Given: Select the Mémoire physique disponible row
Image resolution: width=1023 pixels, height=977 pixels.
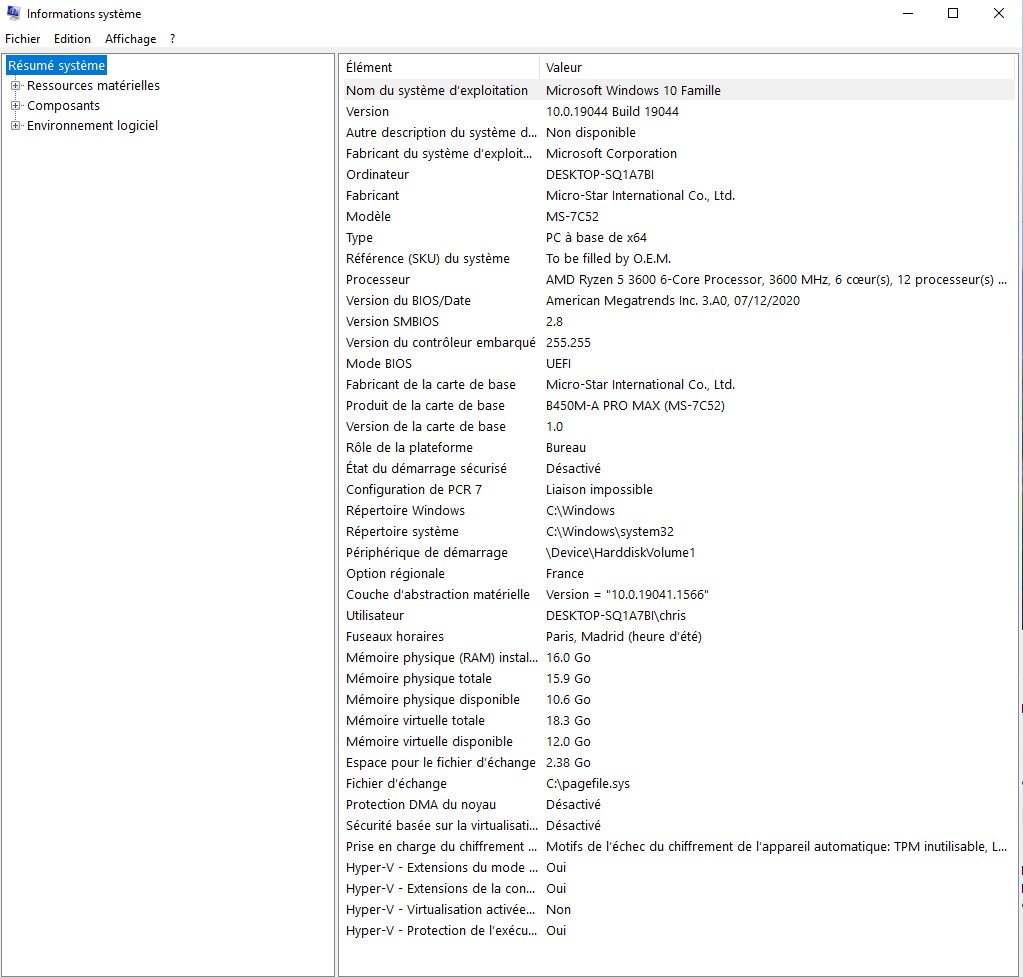Looking at the screenshot, I should point(679,699).
